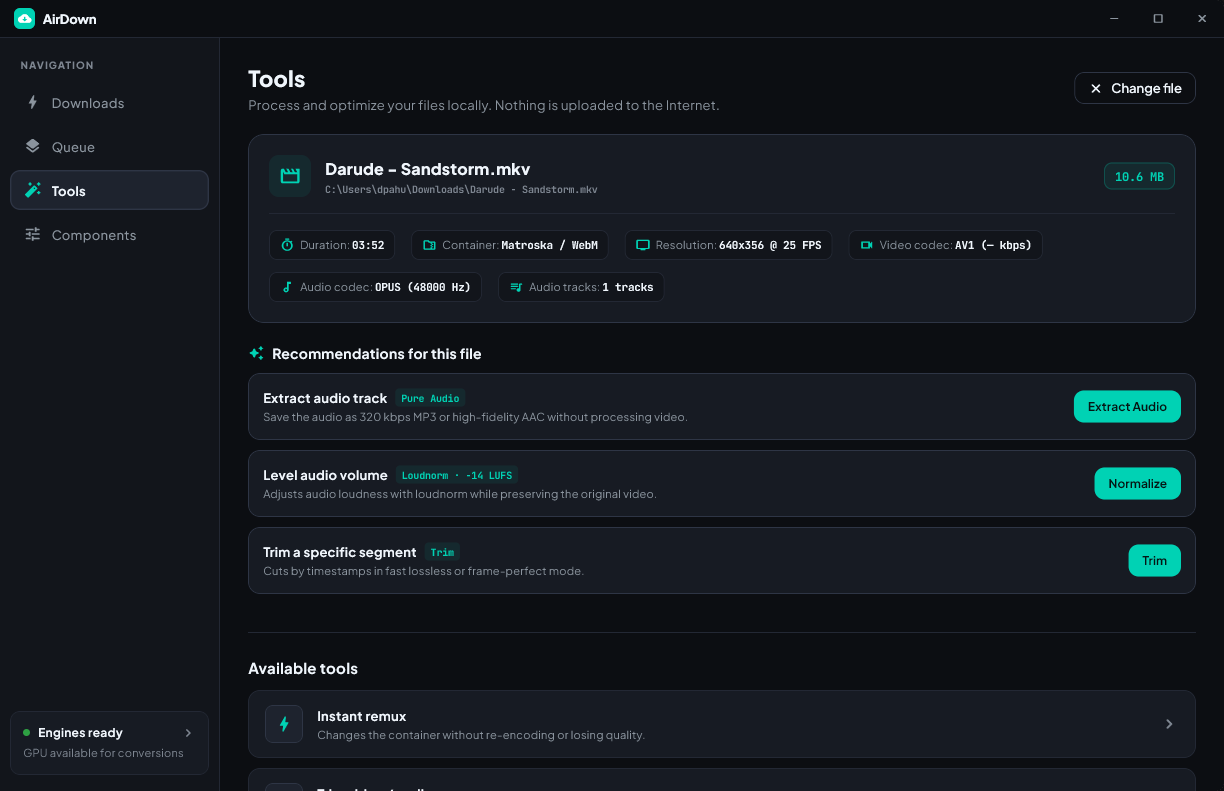Viewport: 1224px width, 791px height.
Task: Click the Loudnorm -14 LUFS tag
Action: click(x=457, y=475)
